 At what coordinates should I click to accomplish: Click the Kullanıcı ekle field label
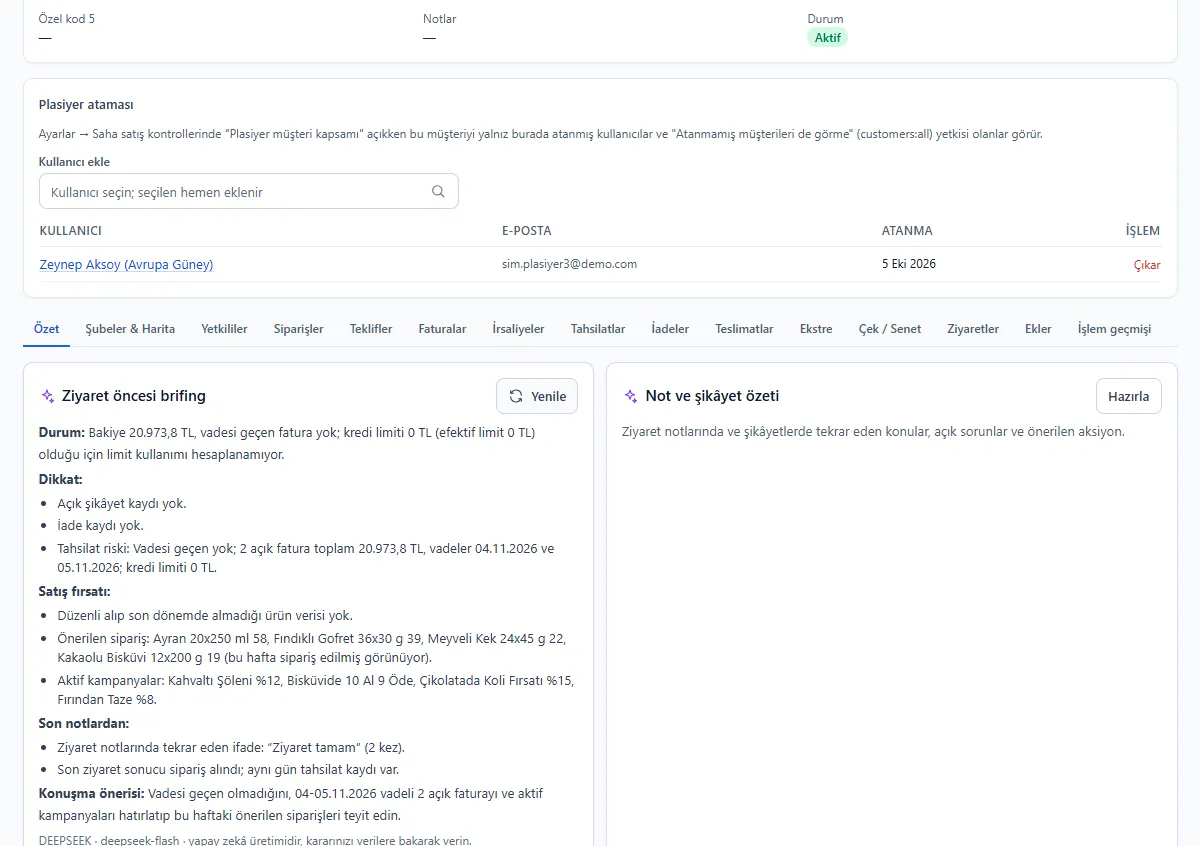point(75,162)
